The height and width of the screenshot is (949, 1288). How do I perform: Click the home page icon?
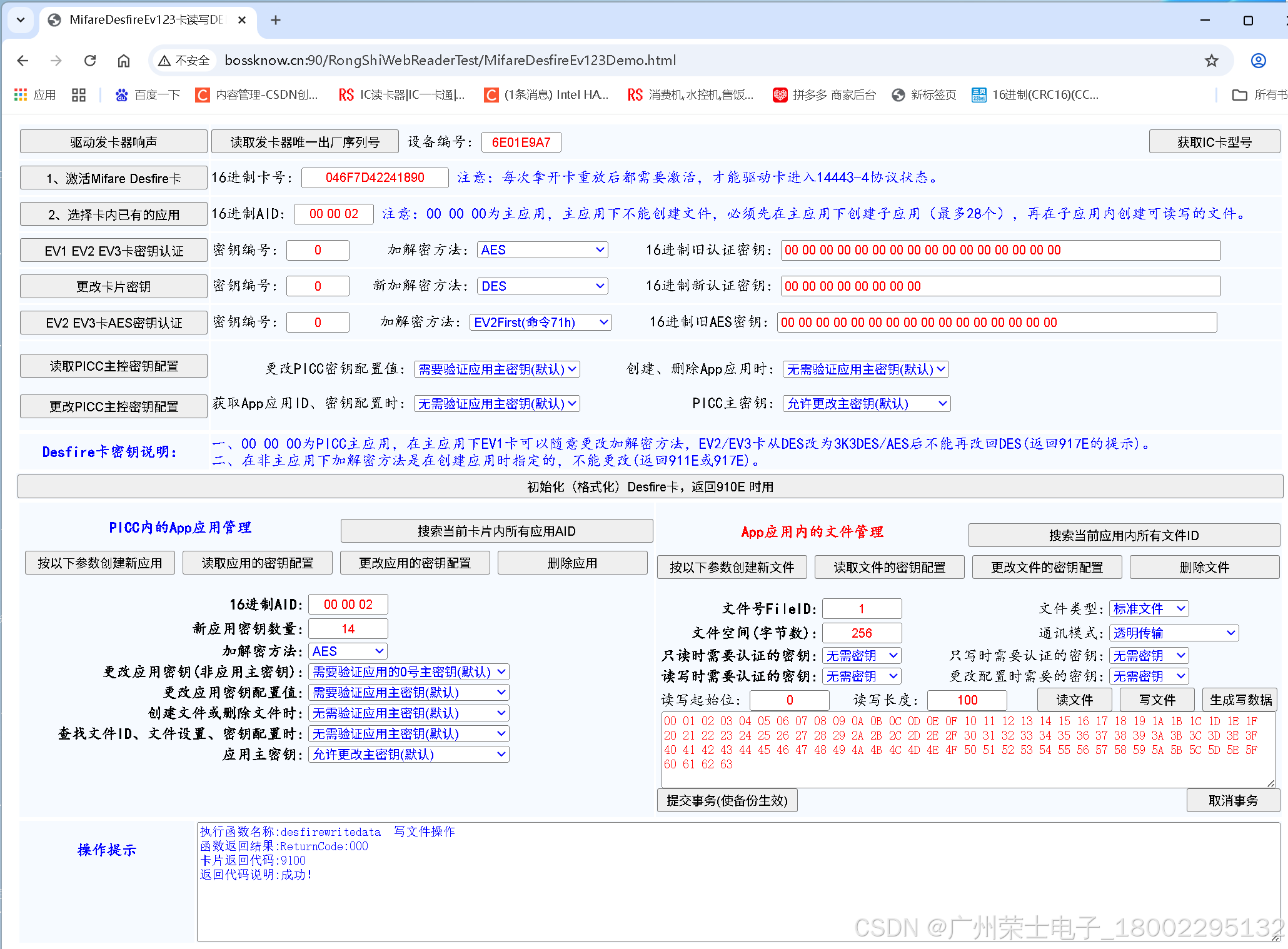[124, 61]
